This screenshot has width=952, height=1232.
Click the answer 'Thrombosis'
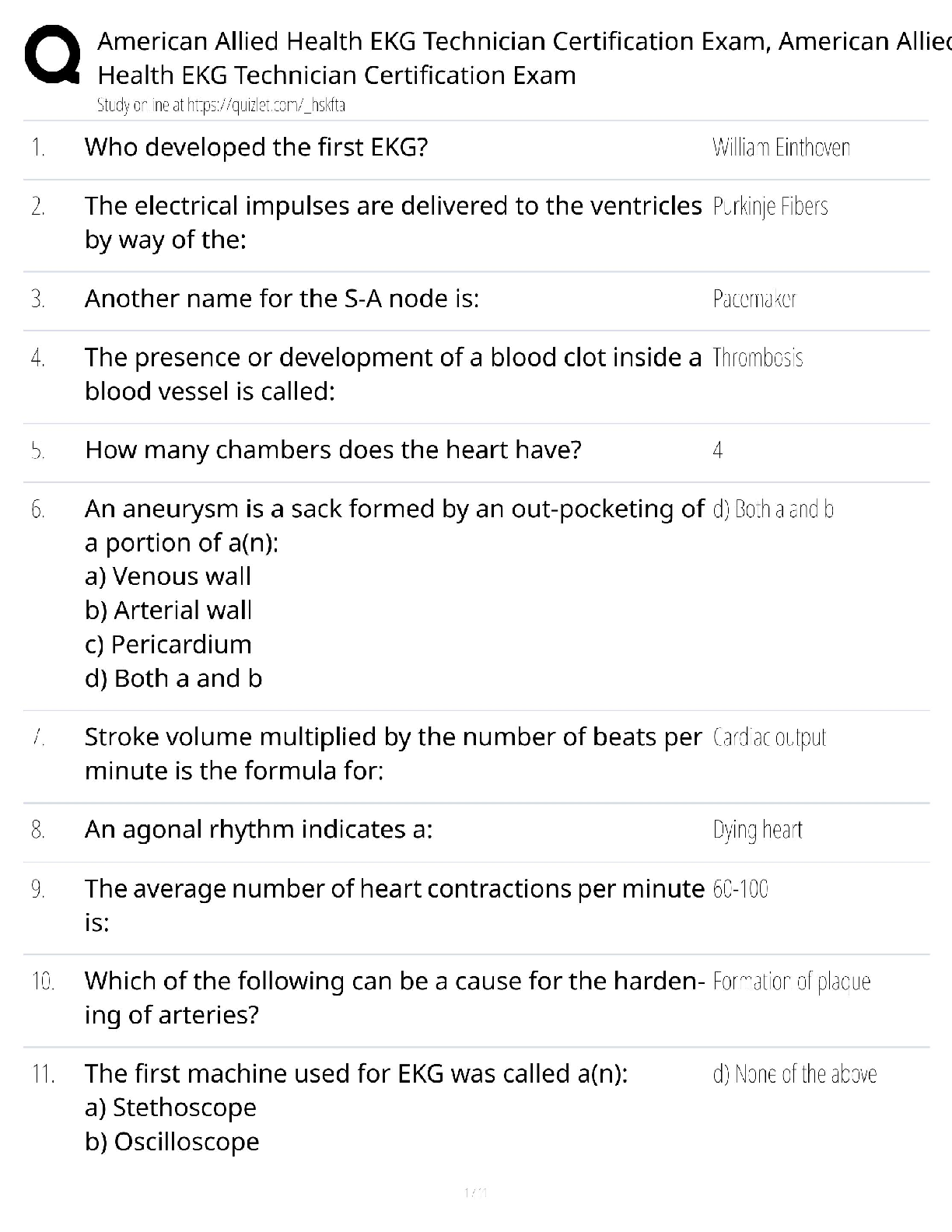tap(758, 358)
